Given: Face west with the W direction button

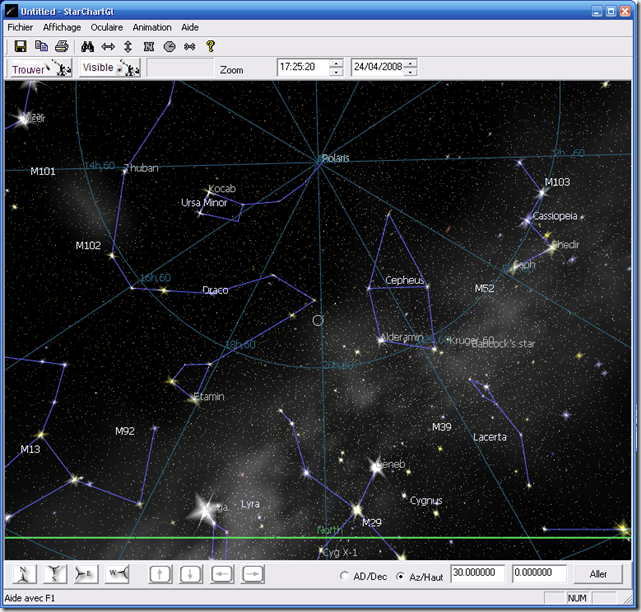Looking at the screenshot, I should (117, 574).
